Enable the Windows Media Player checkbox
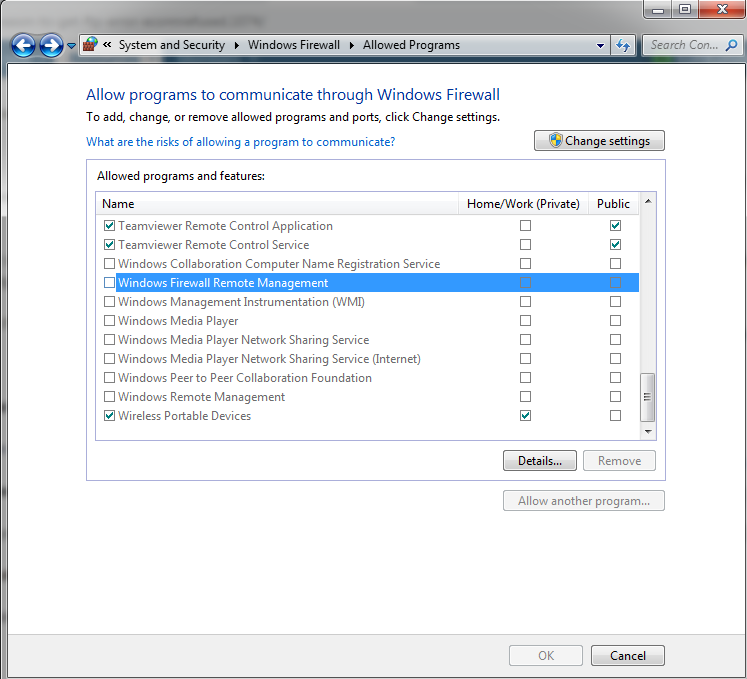The width and height of the screenshot is (747, 679). pos(110,321)
